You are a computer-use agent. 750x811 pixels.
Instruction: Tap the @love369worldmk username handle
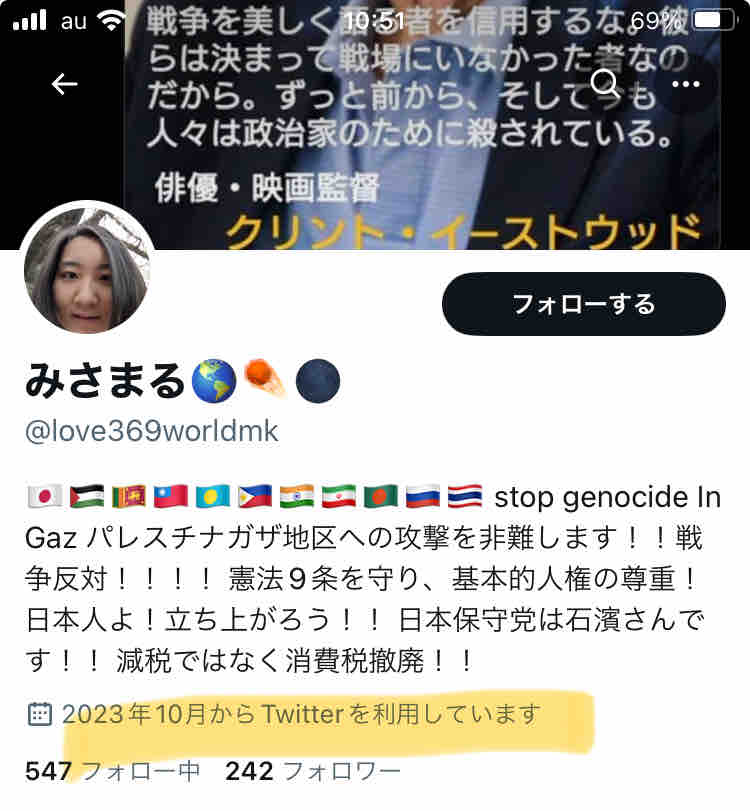click(x=152, y=431)
